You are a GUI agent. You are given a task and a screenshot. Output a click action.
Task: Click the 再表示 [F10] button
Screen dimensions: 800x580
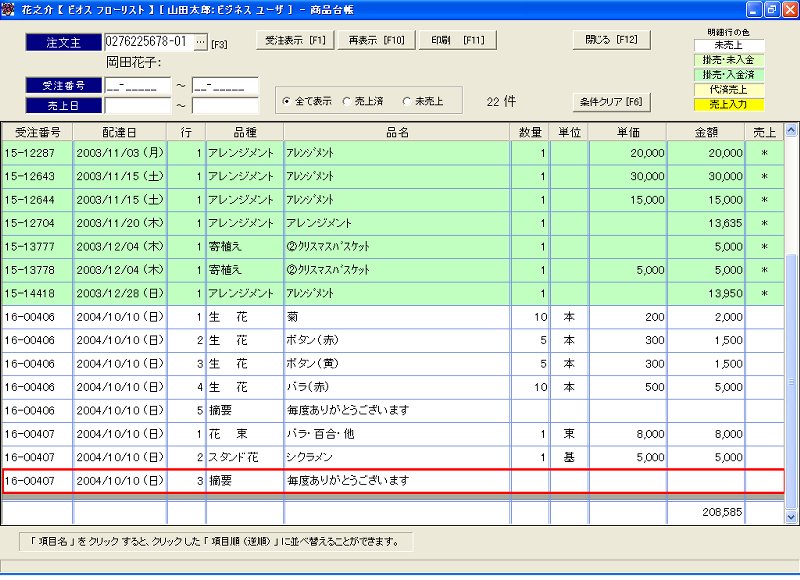click(x=377, y=40)
